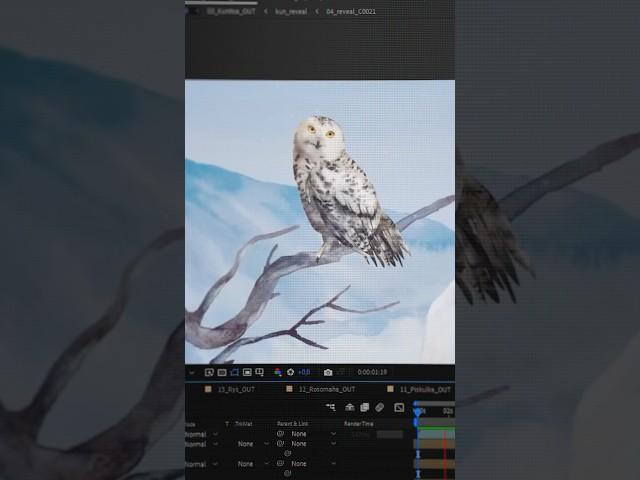The image size is (640, 480).
Task: Toggle the Frame Blending icon in timeline
Action: (x=364, y=407)
